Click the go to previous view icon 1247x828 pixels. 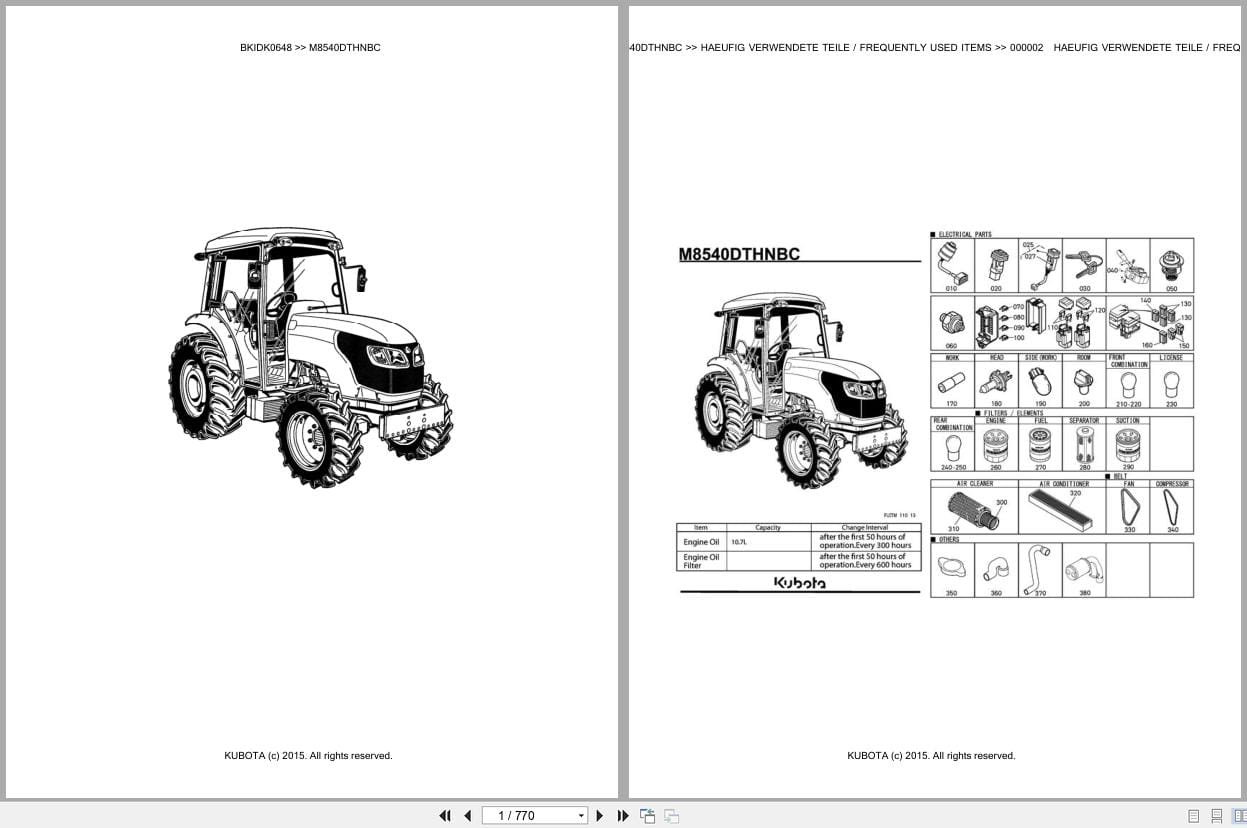pyautogui.click(x=648, y=815)
